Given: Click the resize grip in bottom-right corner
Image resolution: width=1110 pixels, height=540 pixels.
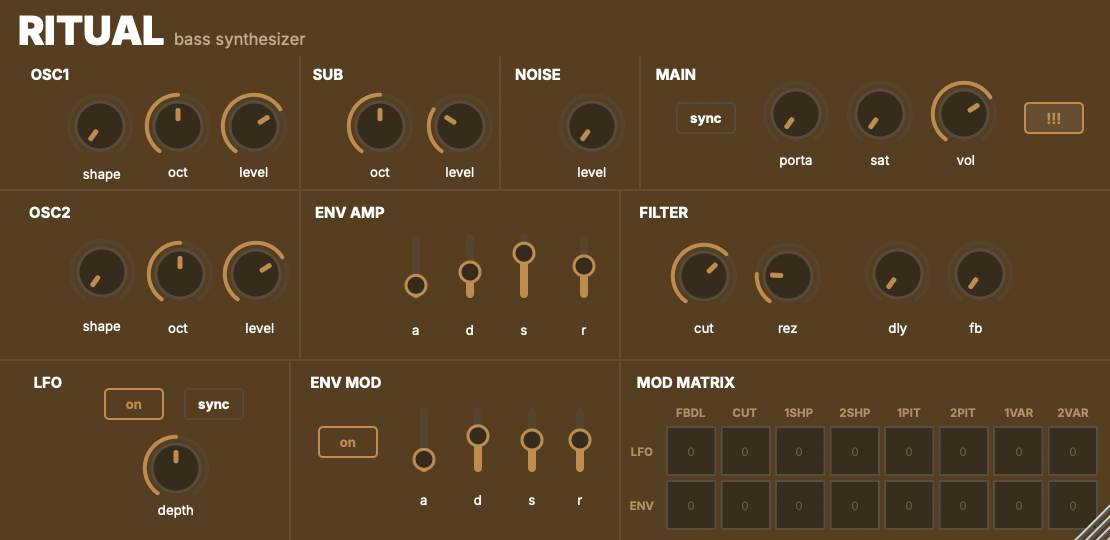Looking at the screenshot, I should pyautogui.click(x=1096, y=527).
